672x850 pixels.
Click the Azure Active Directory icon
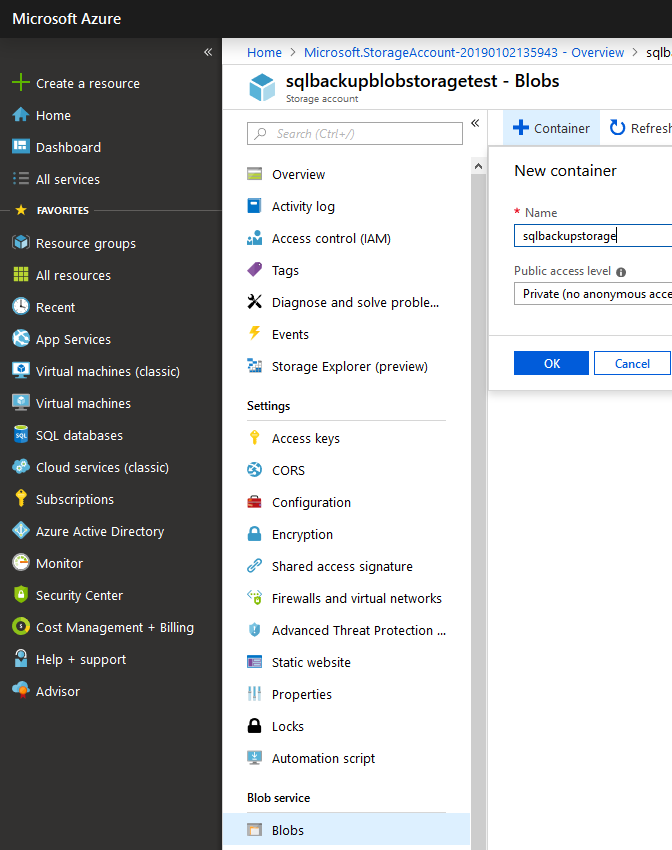[20, 531]
